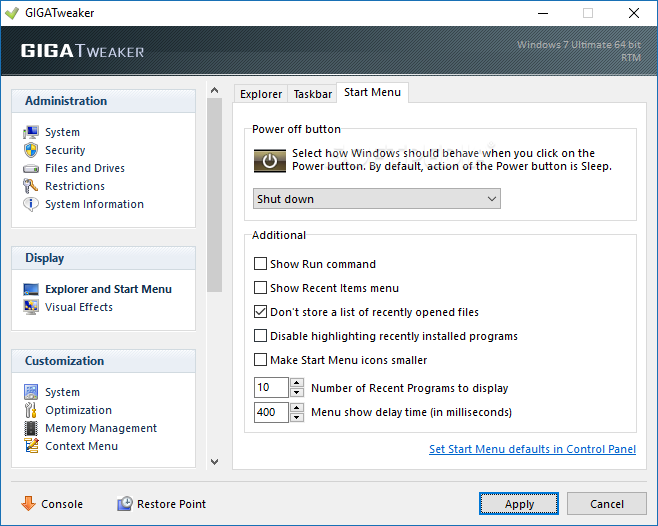Click the Restrictions keys icon
Screen dimensions: 658x526
[x=31, y=186]
